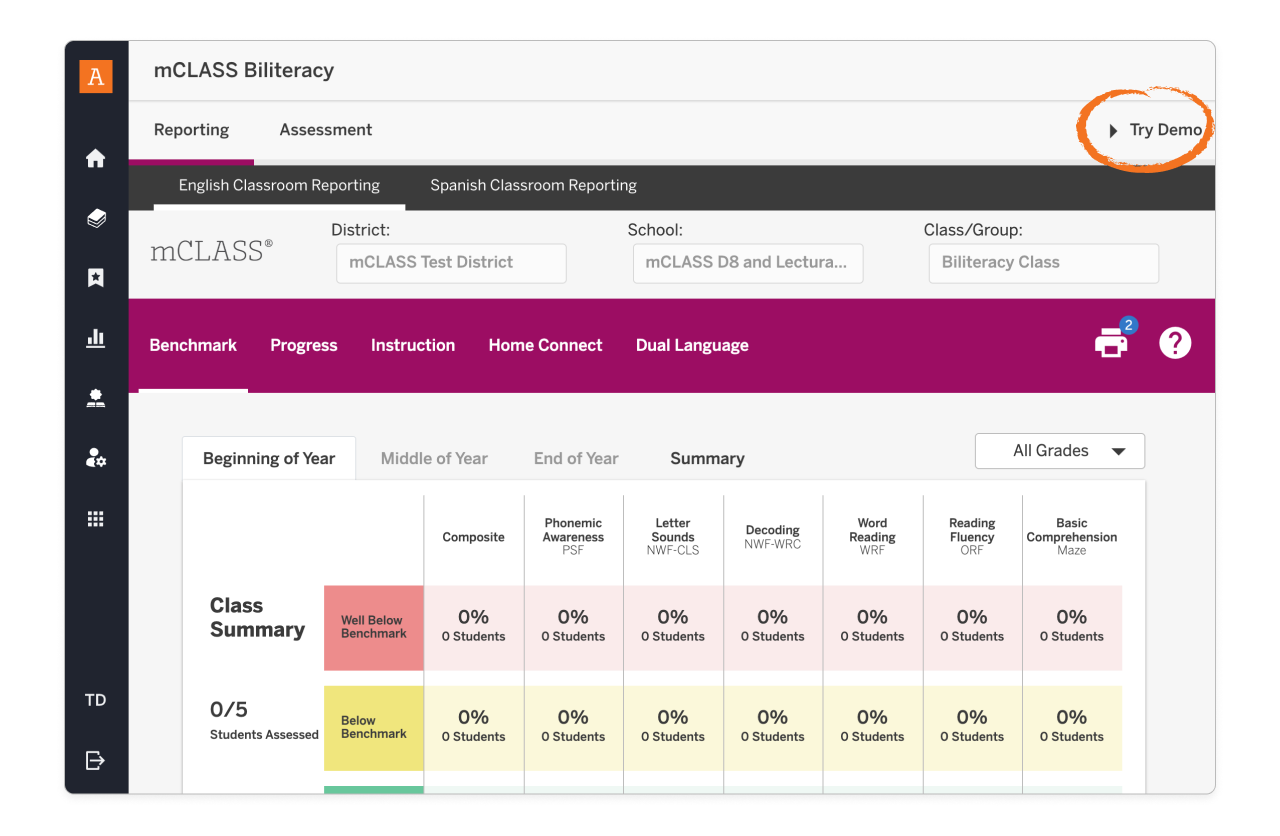Viewport: 1280px width, 836px height.
Task: Click the Basic Comprehension Maze column header
Action: pos(1072,536)
